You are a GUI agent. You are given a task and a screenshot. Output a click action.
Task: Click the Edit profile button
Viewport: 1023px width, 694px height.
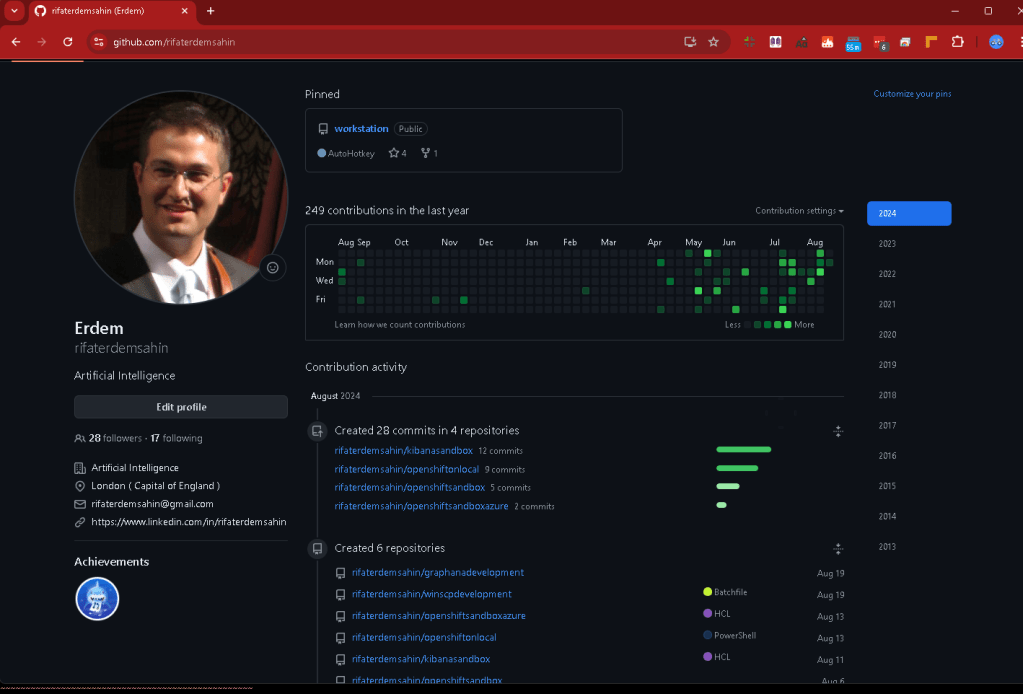coord(181,407)
